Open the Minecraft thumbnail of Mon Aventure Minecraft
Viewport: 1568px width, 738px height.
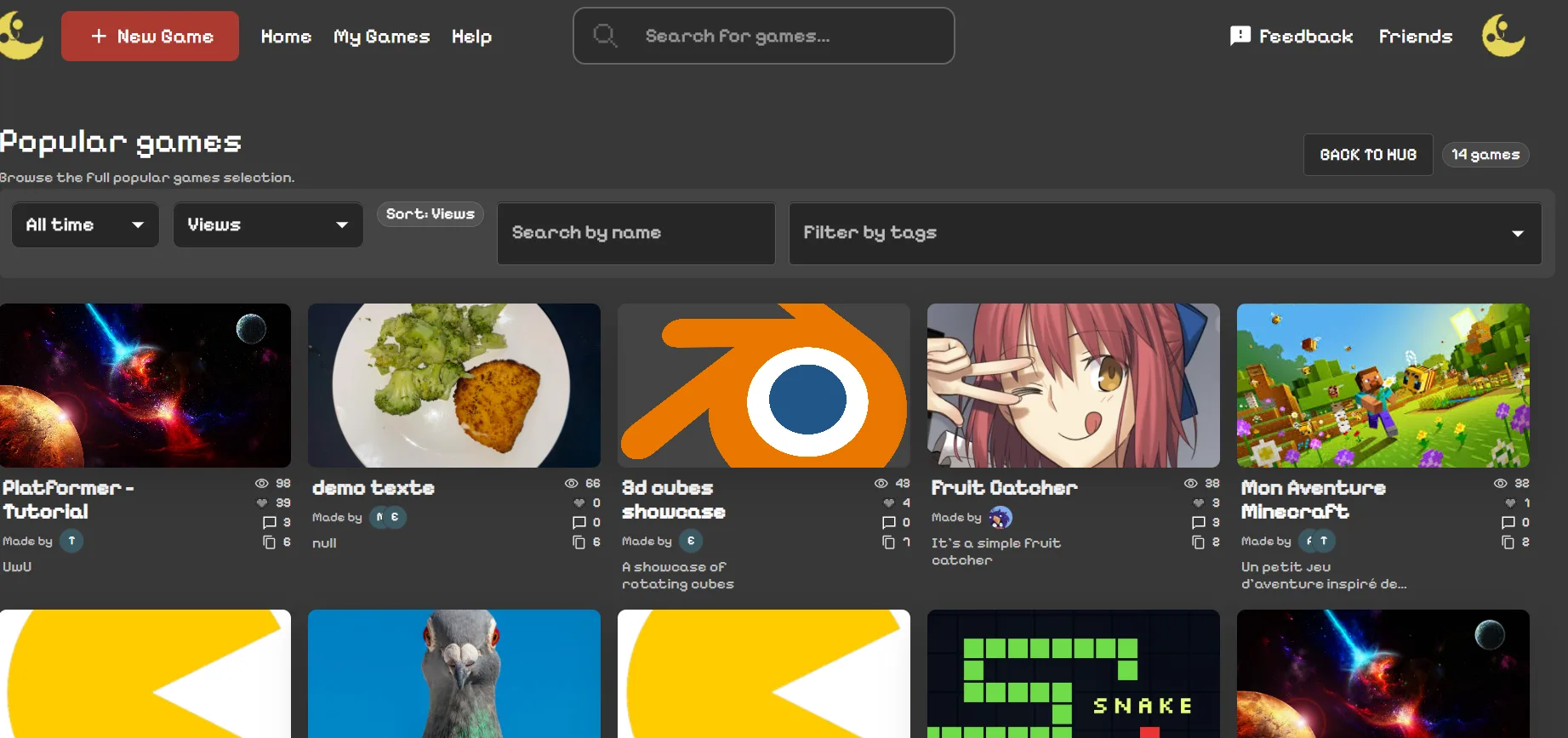pyautogui.click(x=1383, y=385)
